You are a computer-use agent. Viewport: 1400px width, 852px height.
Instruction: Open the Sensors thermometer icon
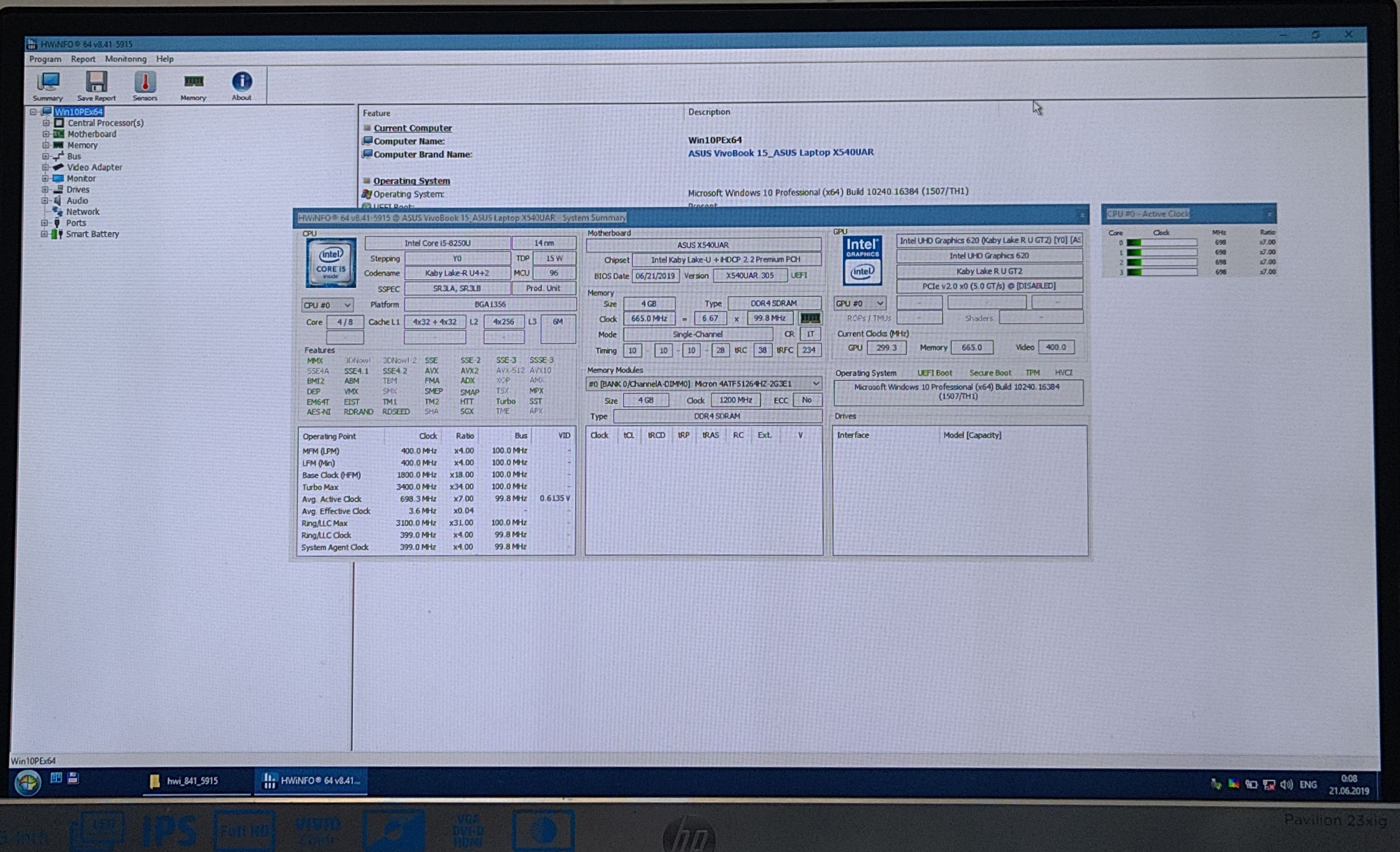145,86
